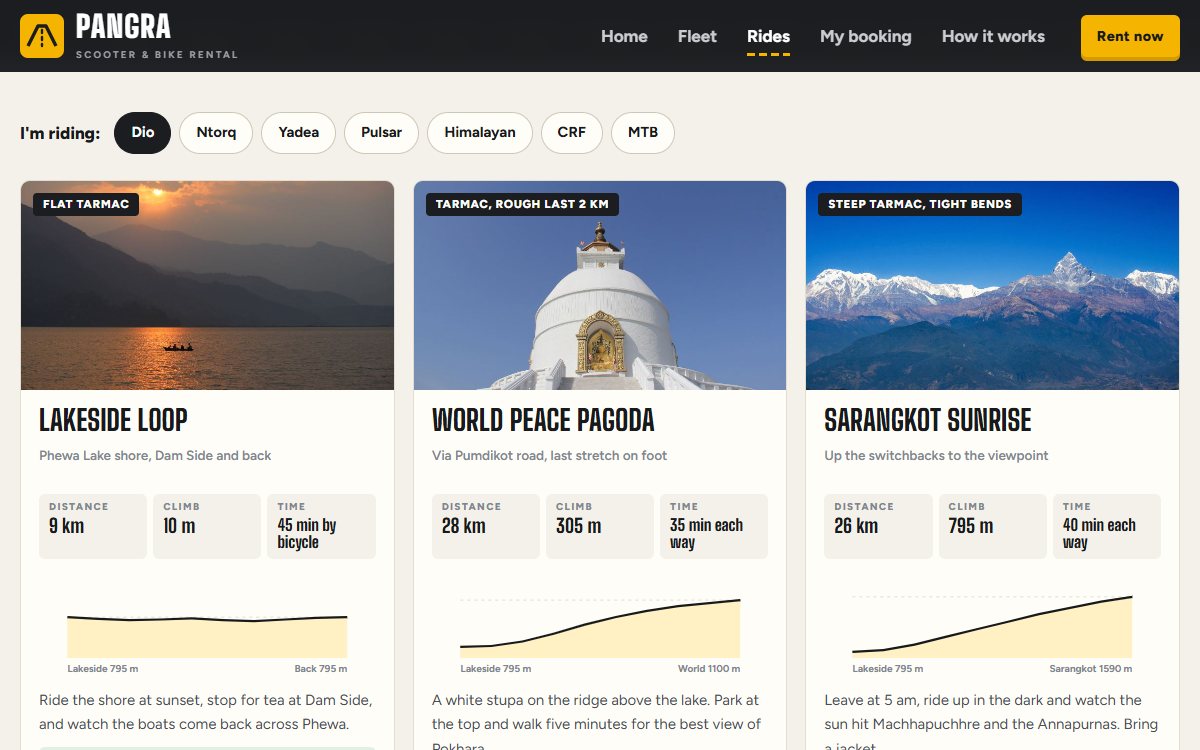Viewport: 1200px width, 750px height.
Task: Click the PANGRA brand name
Action: point(123,26)
